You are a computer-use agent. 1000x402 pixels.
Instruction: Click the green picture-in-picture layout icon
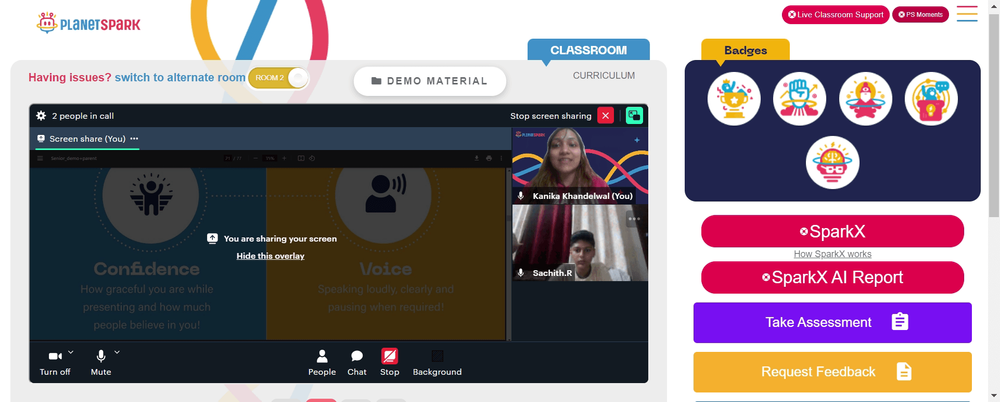(x=635, y=115)
